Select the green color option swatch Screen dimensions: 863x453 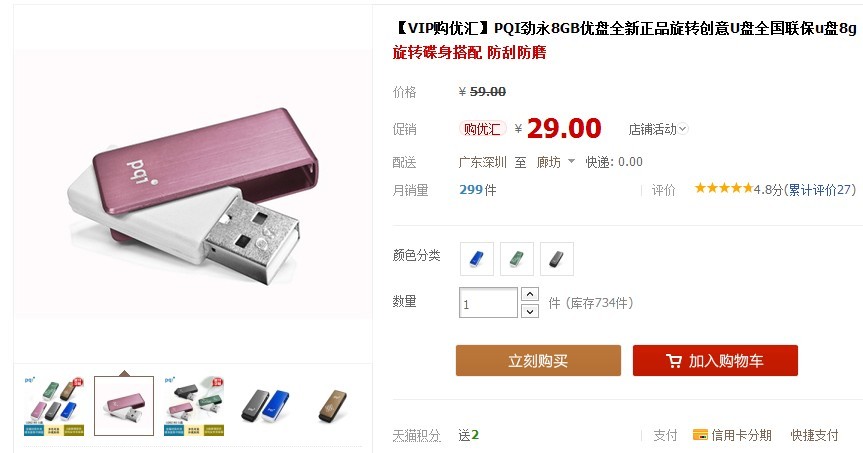tap(517, 259)
